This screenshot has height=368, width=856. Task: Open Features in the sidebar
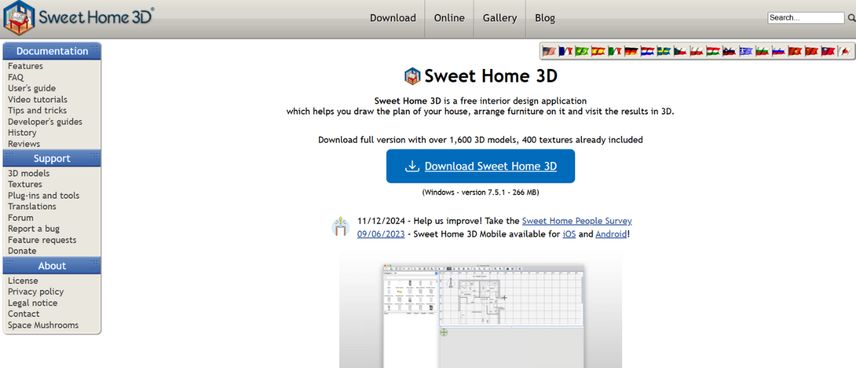coord(25,66)
